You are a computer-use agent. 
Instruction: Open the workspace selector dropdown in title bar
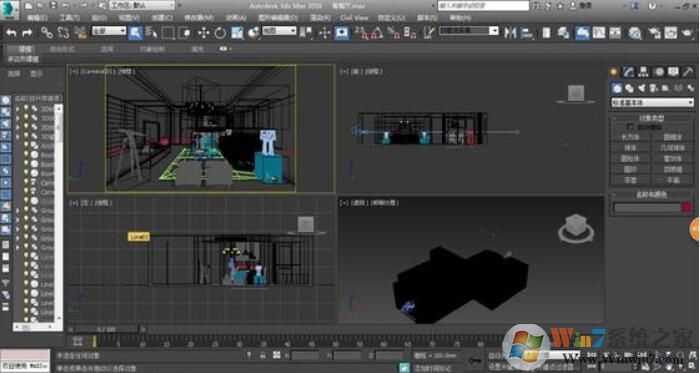click(142, 6)
